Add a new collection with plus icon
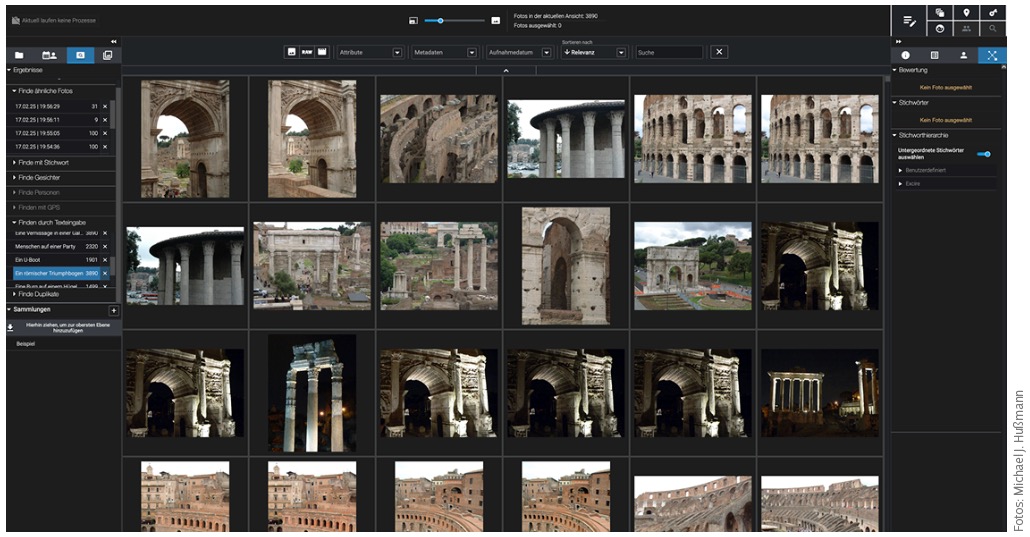 [x=113, y=310]
